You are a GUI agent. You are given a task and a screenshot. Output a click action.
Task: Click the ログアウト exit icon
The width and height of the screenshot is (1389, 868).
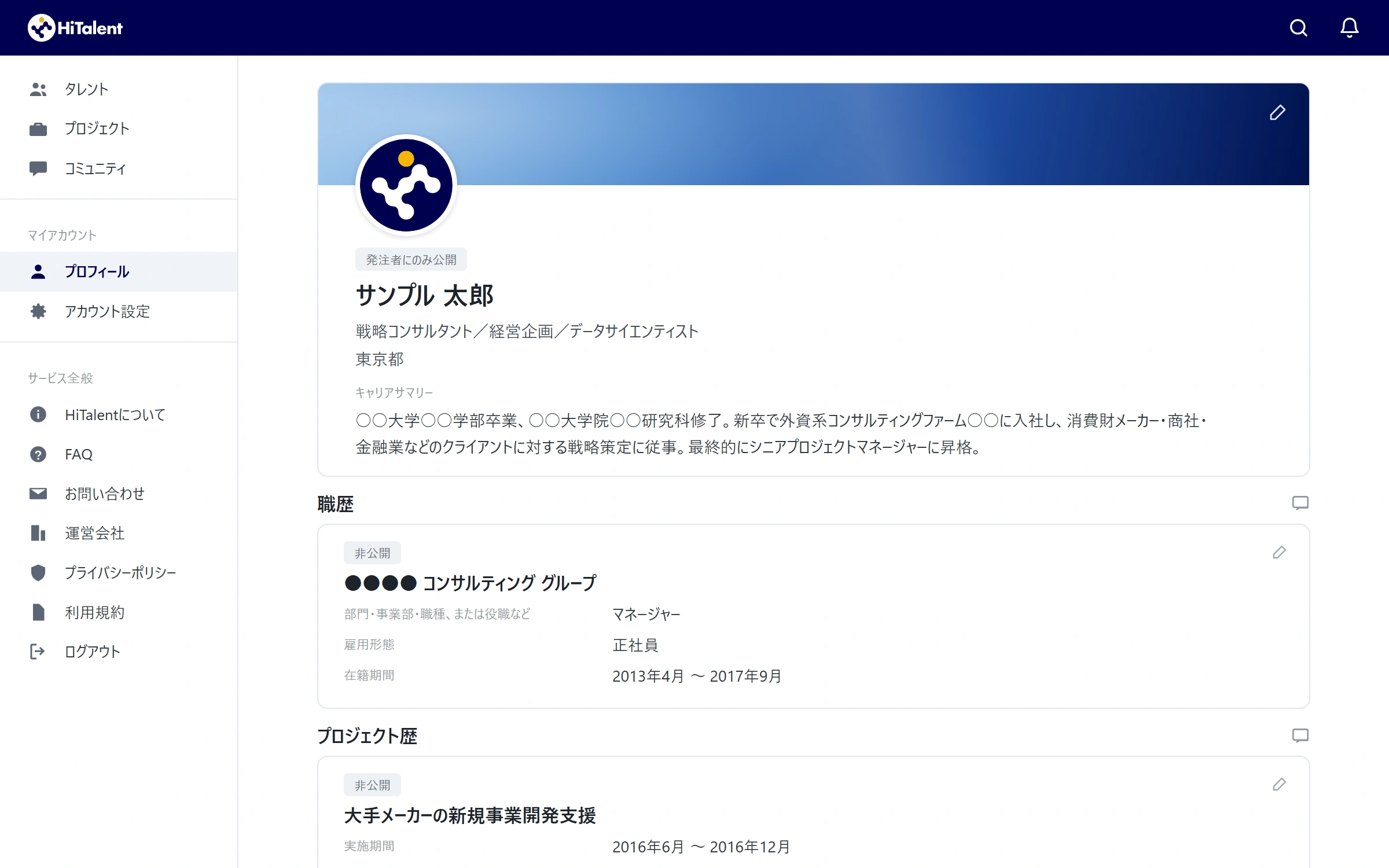38,652
